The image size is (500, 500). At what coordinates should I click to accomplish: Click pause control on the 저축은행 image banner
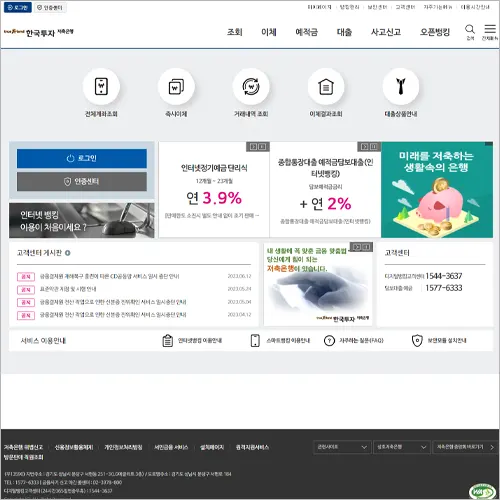pos(366,247)
